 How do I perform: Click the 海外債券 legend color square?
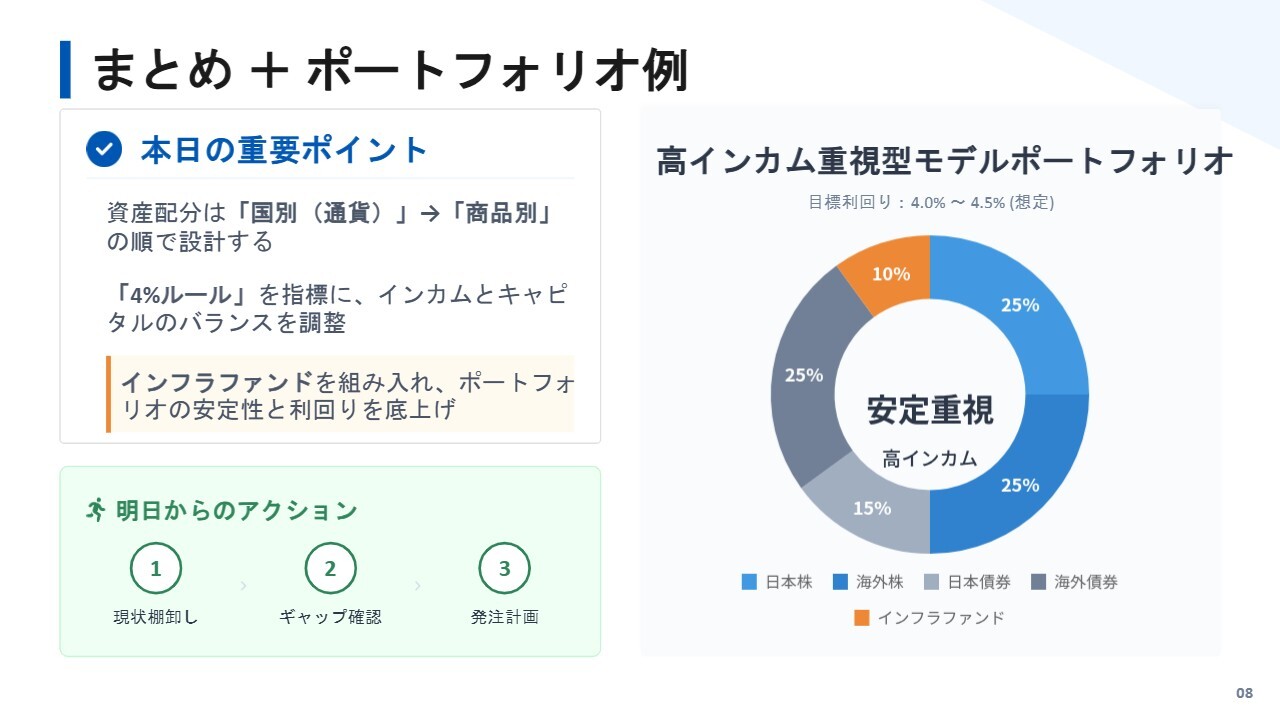(1038, 582)
